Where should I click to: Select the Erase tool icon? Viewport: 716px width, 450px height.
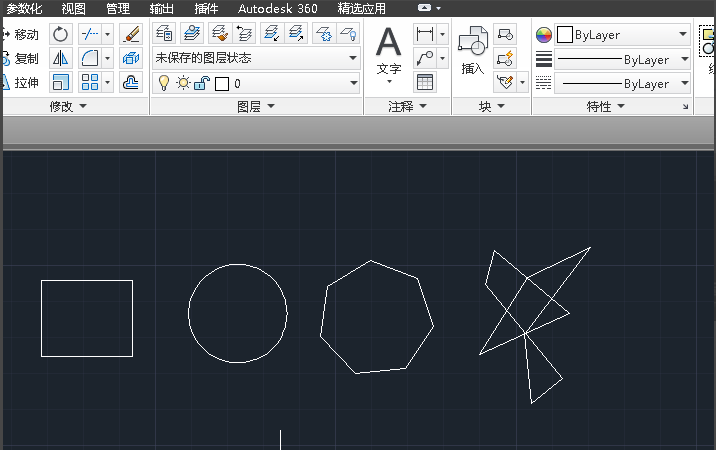130,34
